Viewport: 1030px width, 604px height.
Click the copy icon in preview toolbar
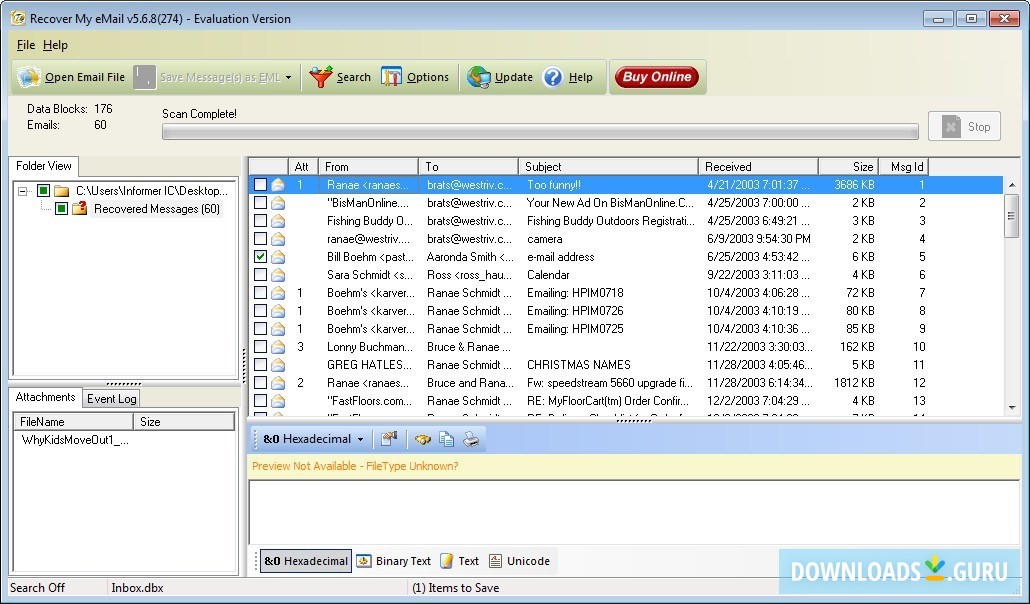447,439
